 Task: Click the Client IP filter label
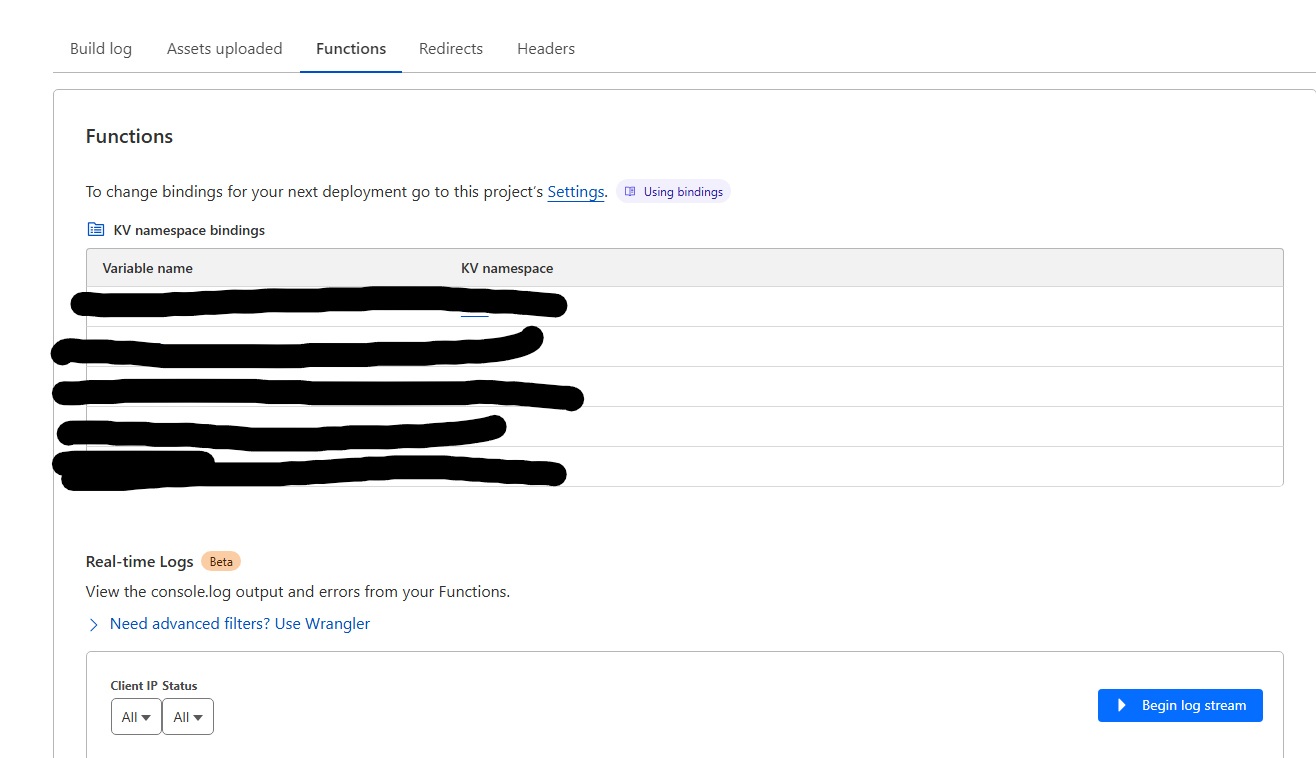point(134,686)
